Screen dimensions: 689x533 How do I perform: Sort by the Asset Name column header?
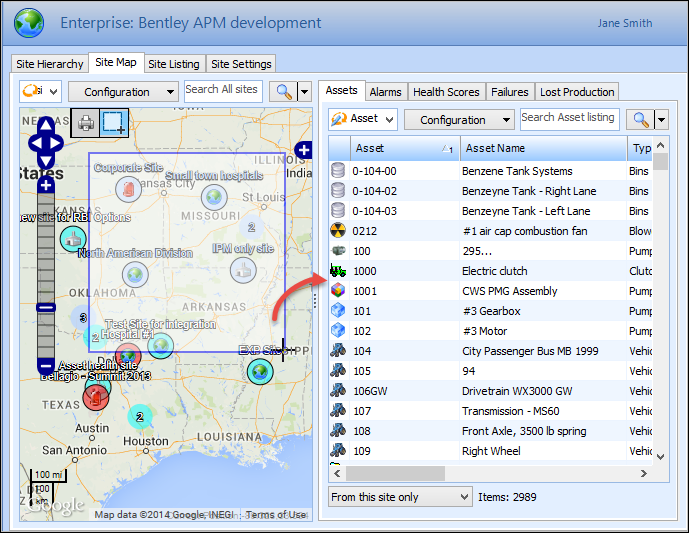point(495,148)
